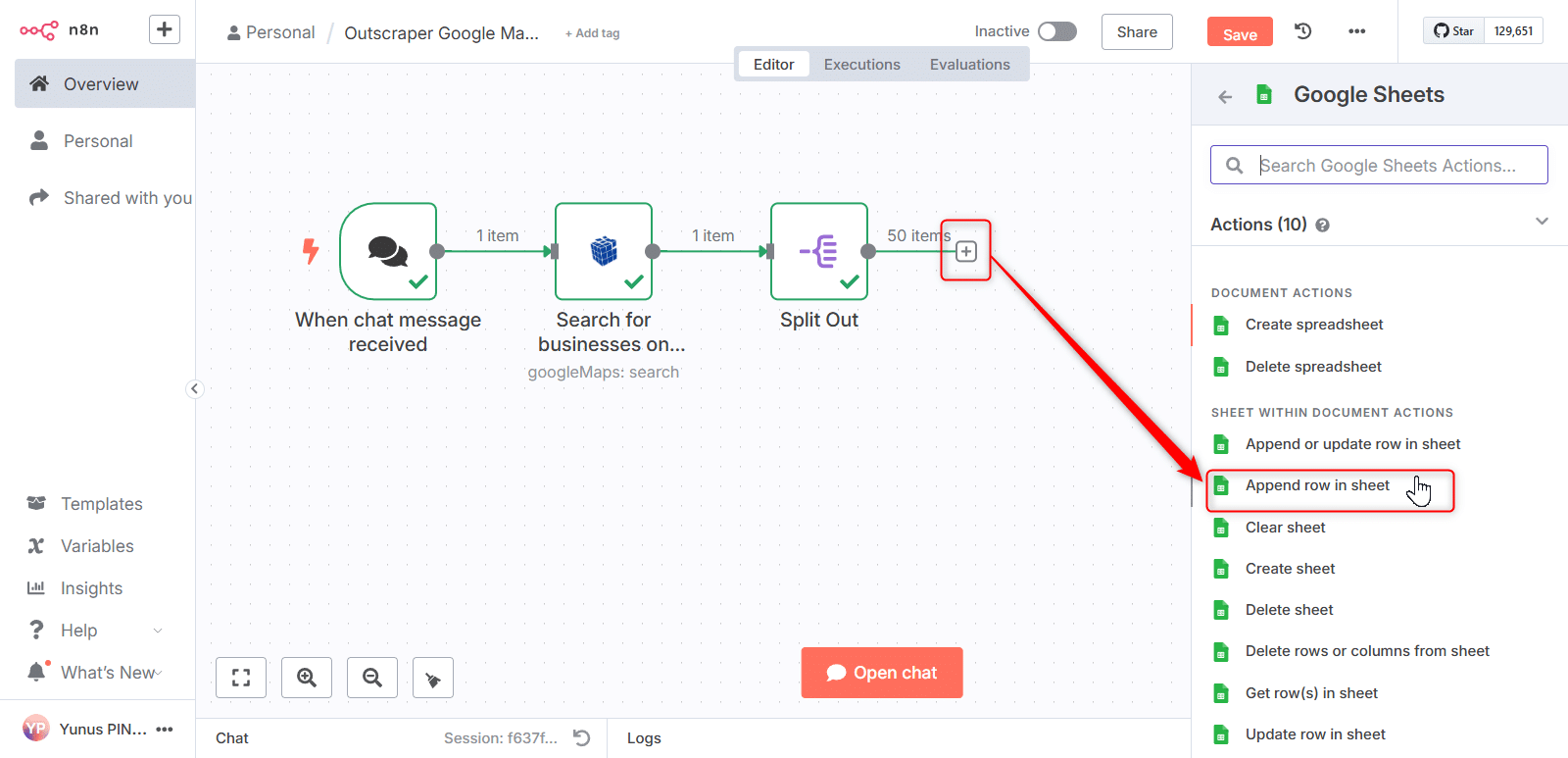Click the lightning trigger icon
The height and width of the screenshot is (758, 1568).
(x=311, y=251)
